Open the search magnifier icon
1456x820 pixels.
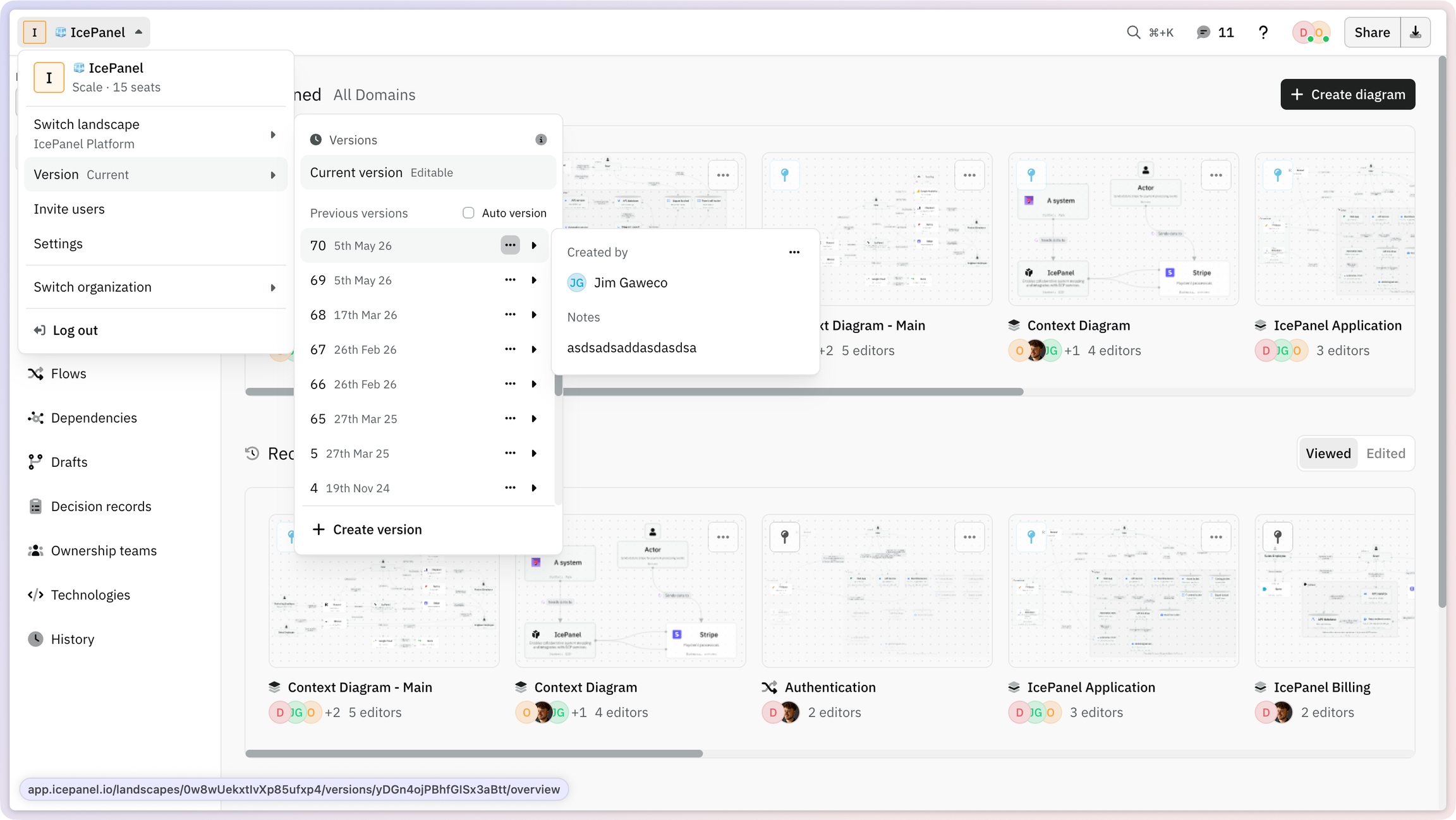tap(1133, 32)
